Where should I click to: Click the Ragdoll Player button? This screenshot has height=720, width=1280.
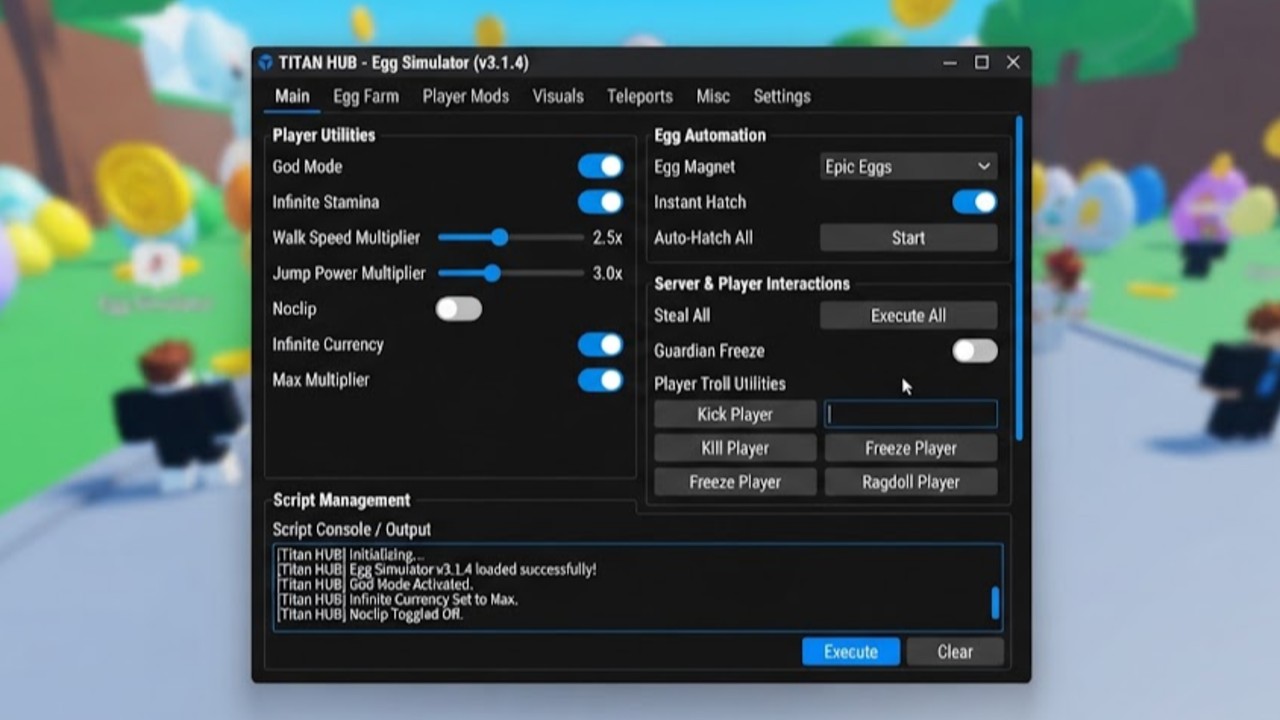click(x=911, y=482)
